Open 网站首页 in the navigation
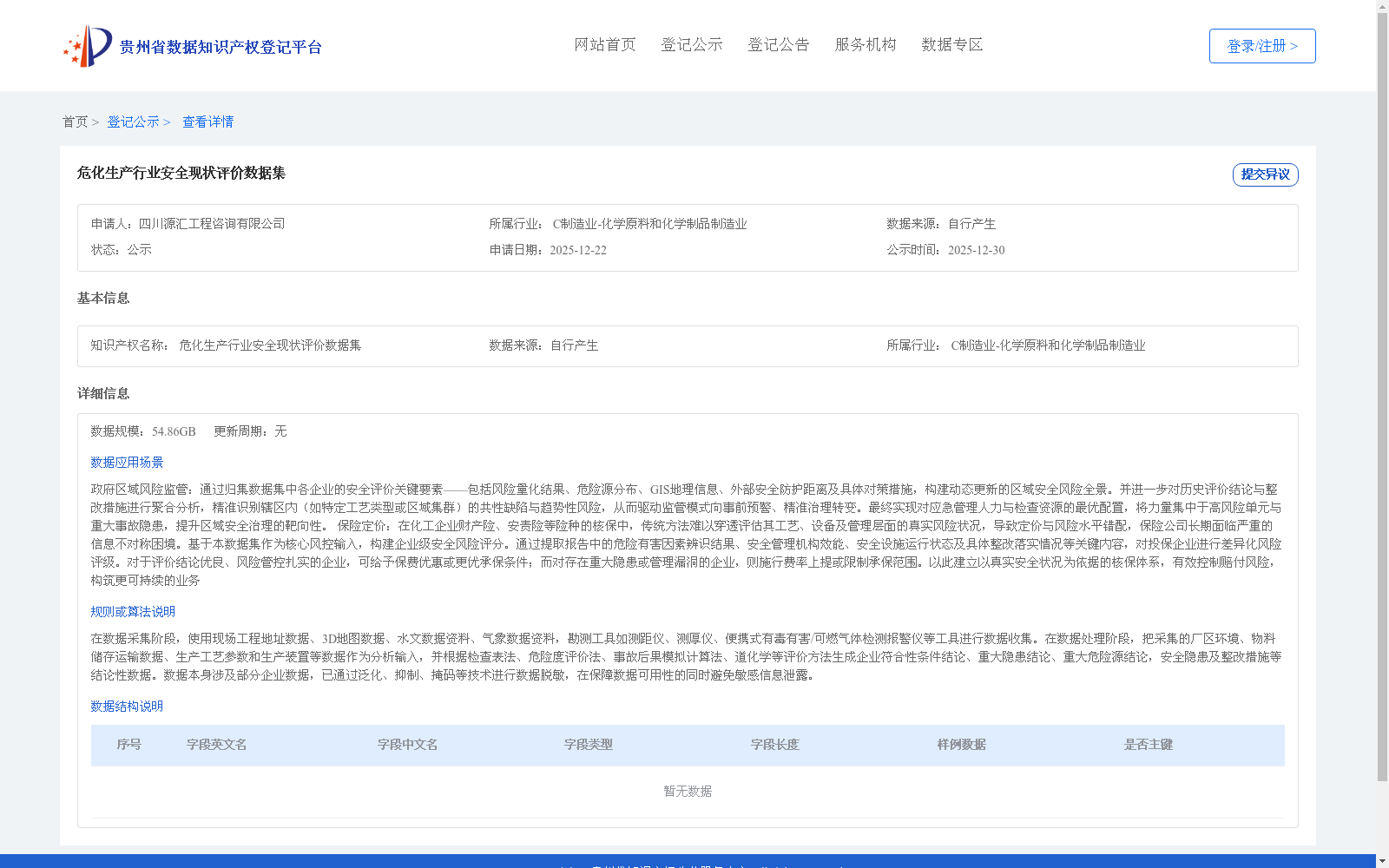This screenshot has height=868, width=1389. [x=605, y=45]
